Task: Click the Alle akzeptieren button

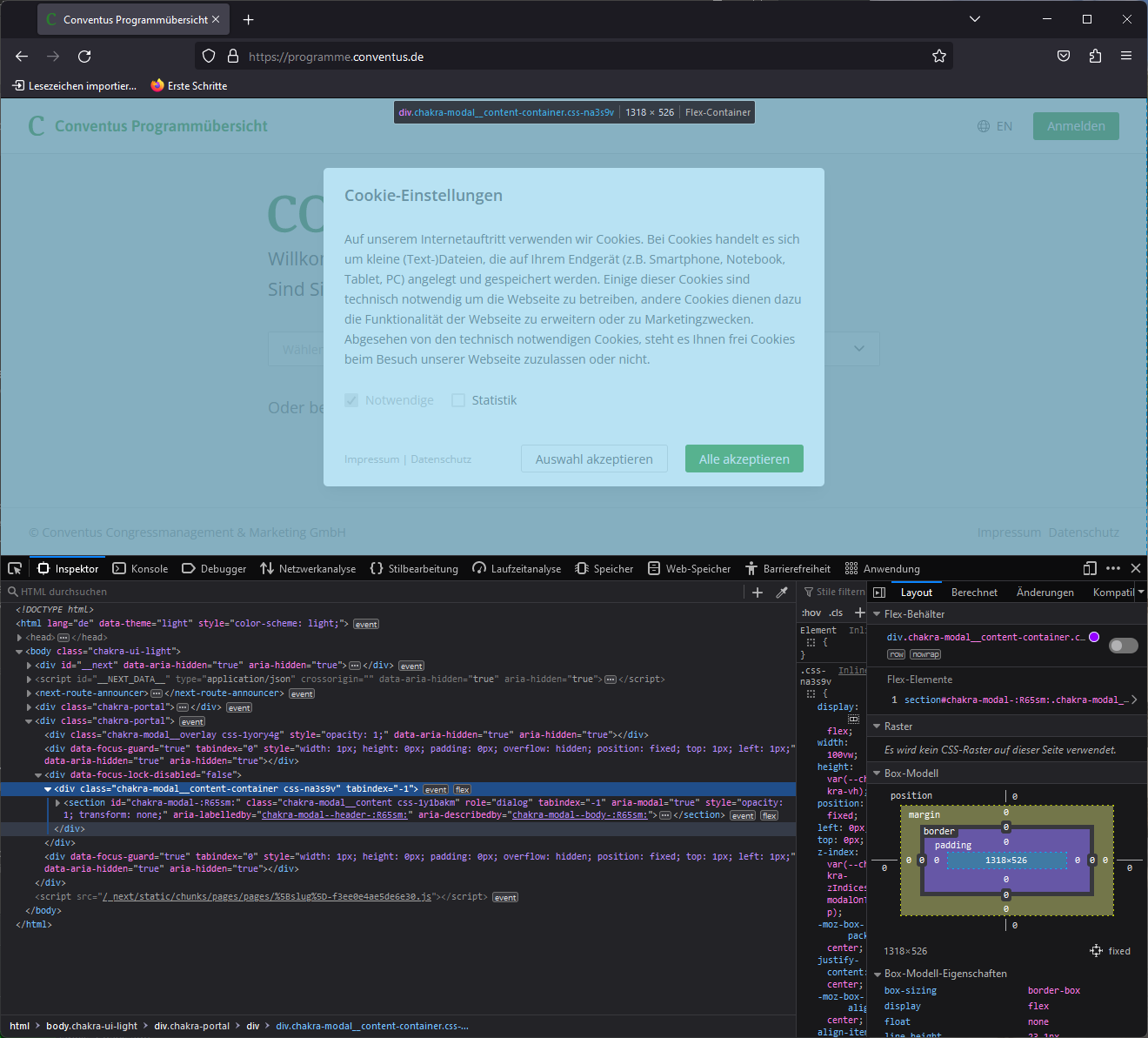Action: pos(744,459)
